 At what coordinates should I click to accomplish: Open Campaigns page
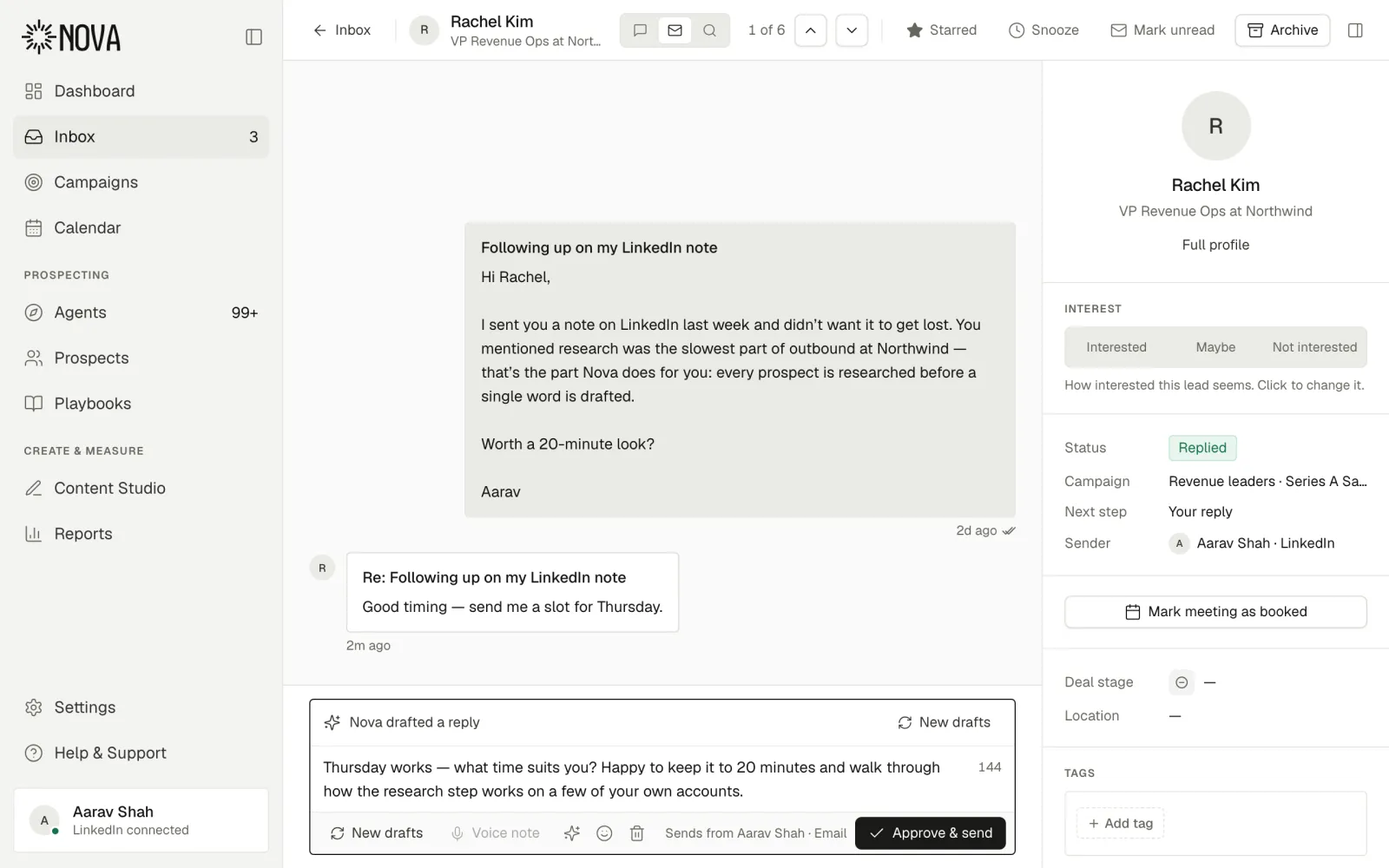141,182
